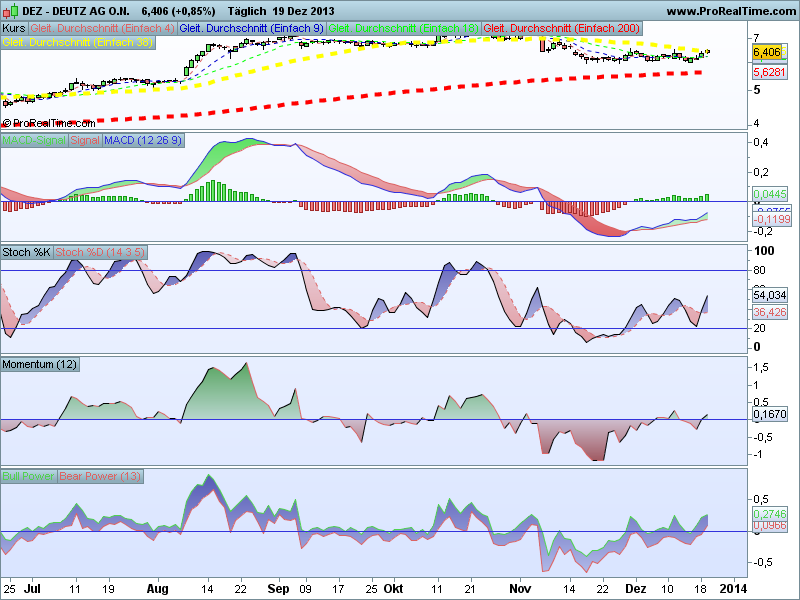Select the 'MACD-Signal' legend label

click(x=34, y=140)
